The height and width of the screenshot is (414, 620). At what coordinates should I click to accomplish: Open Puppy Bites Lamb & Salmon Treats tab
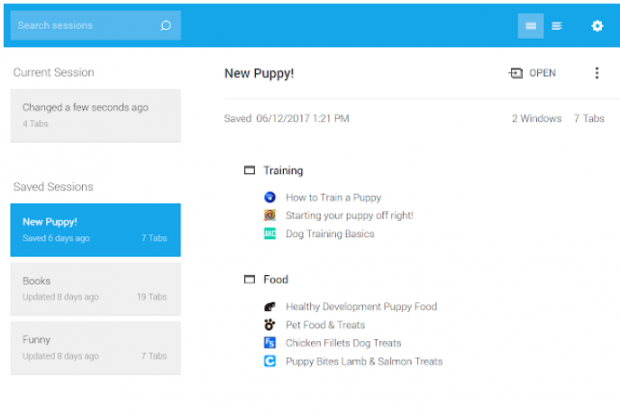(364, 361)
